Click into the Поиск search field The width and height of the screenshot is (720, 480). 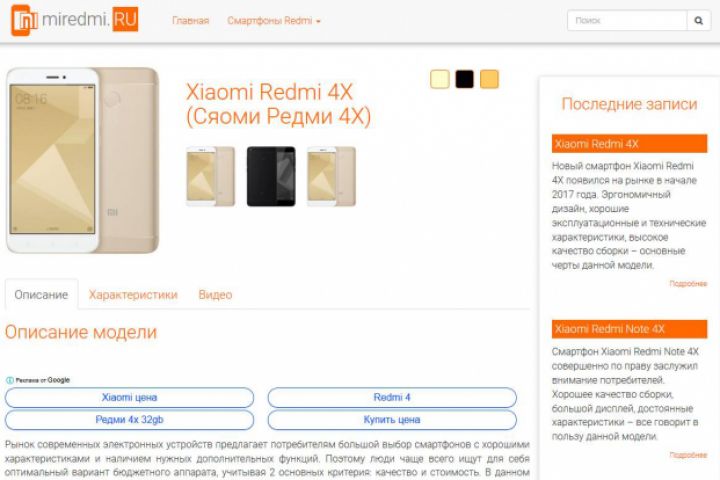[627, 21]
